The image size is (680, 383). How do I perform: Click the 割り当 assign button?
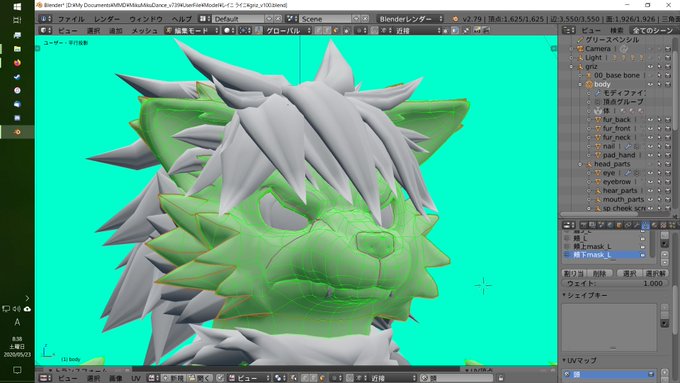[x=573, y=273]
